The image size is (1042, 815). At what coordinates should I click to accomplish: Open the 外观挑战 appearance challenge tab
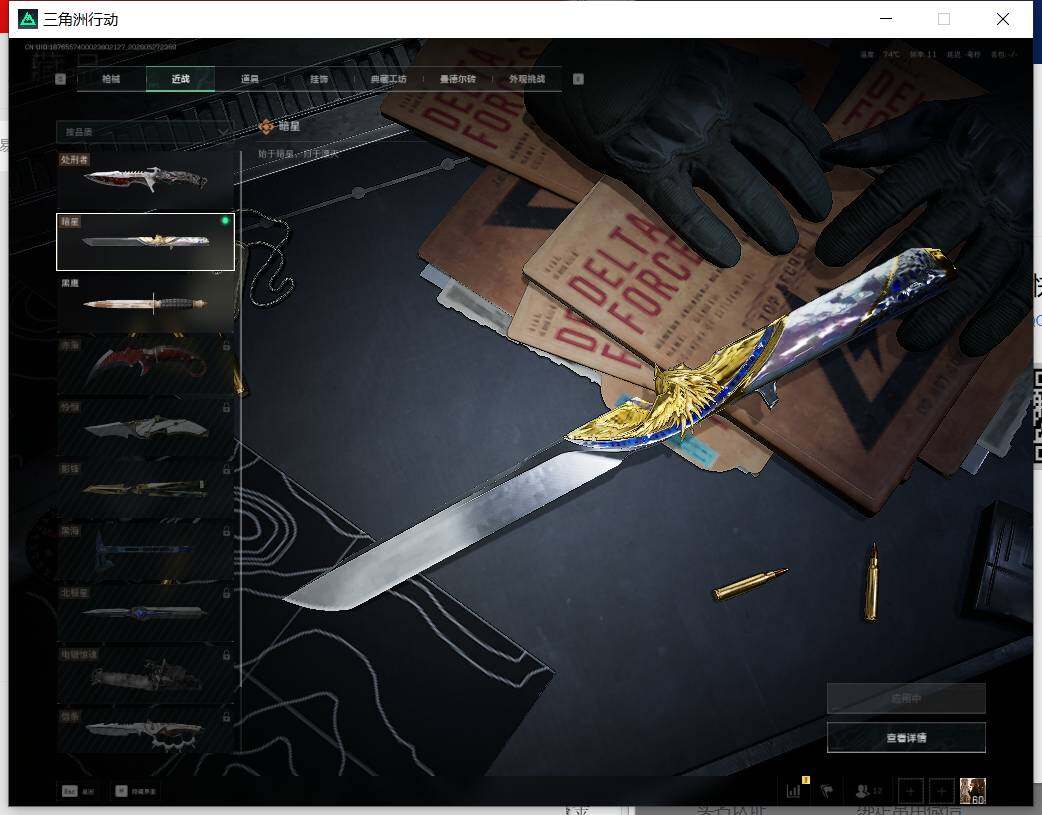pyautogui.click(x=527, y=79)
